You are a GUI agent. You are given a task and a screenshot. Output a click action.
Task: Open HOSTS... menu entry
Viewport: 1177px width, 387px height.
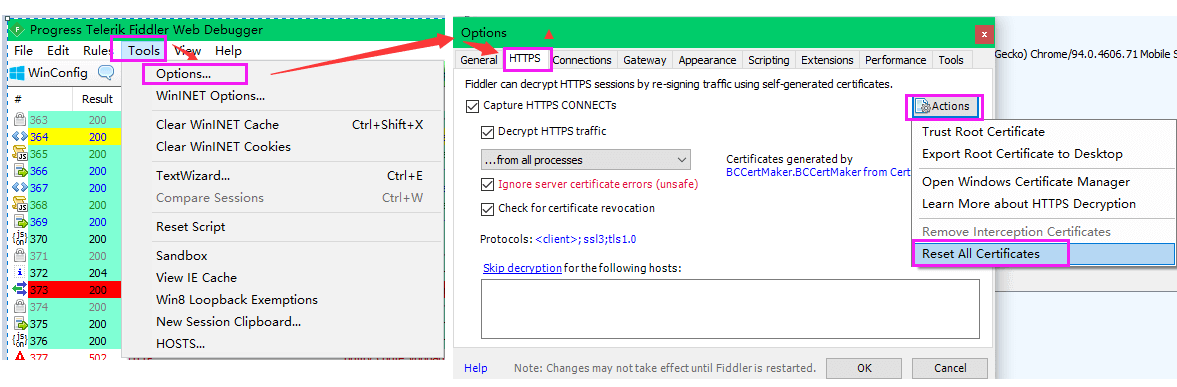click(x=180, y=344)
